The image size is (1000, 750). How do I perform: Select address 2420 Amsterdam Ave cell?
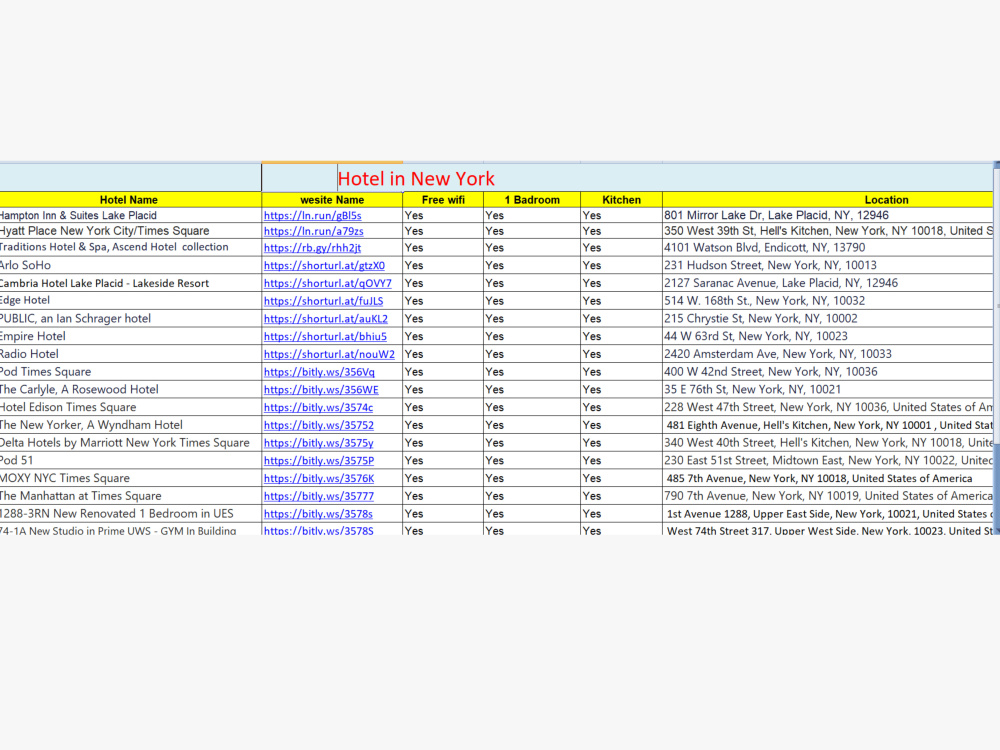click(828, 354)
